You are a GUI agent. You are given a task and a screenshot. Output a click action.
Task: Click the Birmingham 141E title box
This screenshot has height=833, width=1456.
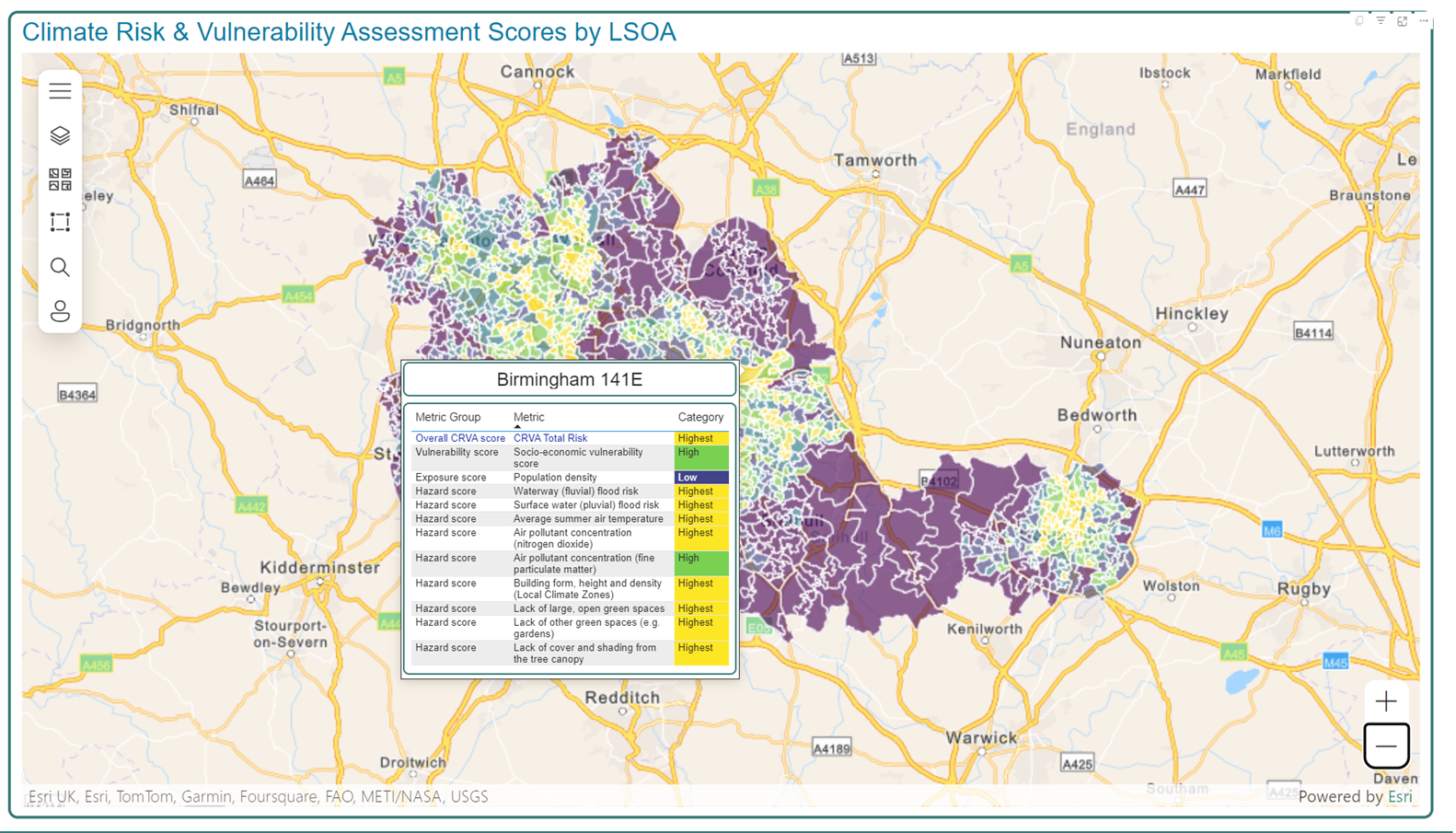click(x=570, y=379)
